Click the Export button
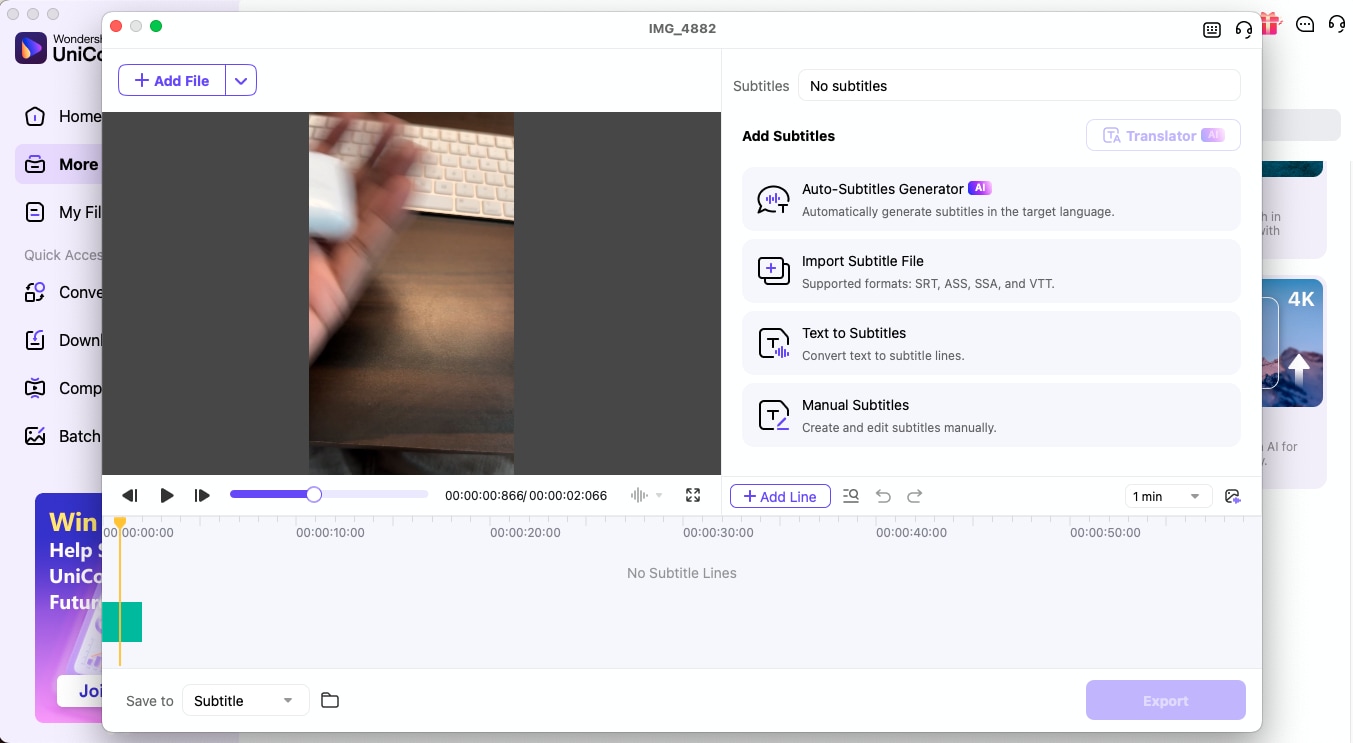Viewport: 1353px width, 743px height. [1166, 700]
